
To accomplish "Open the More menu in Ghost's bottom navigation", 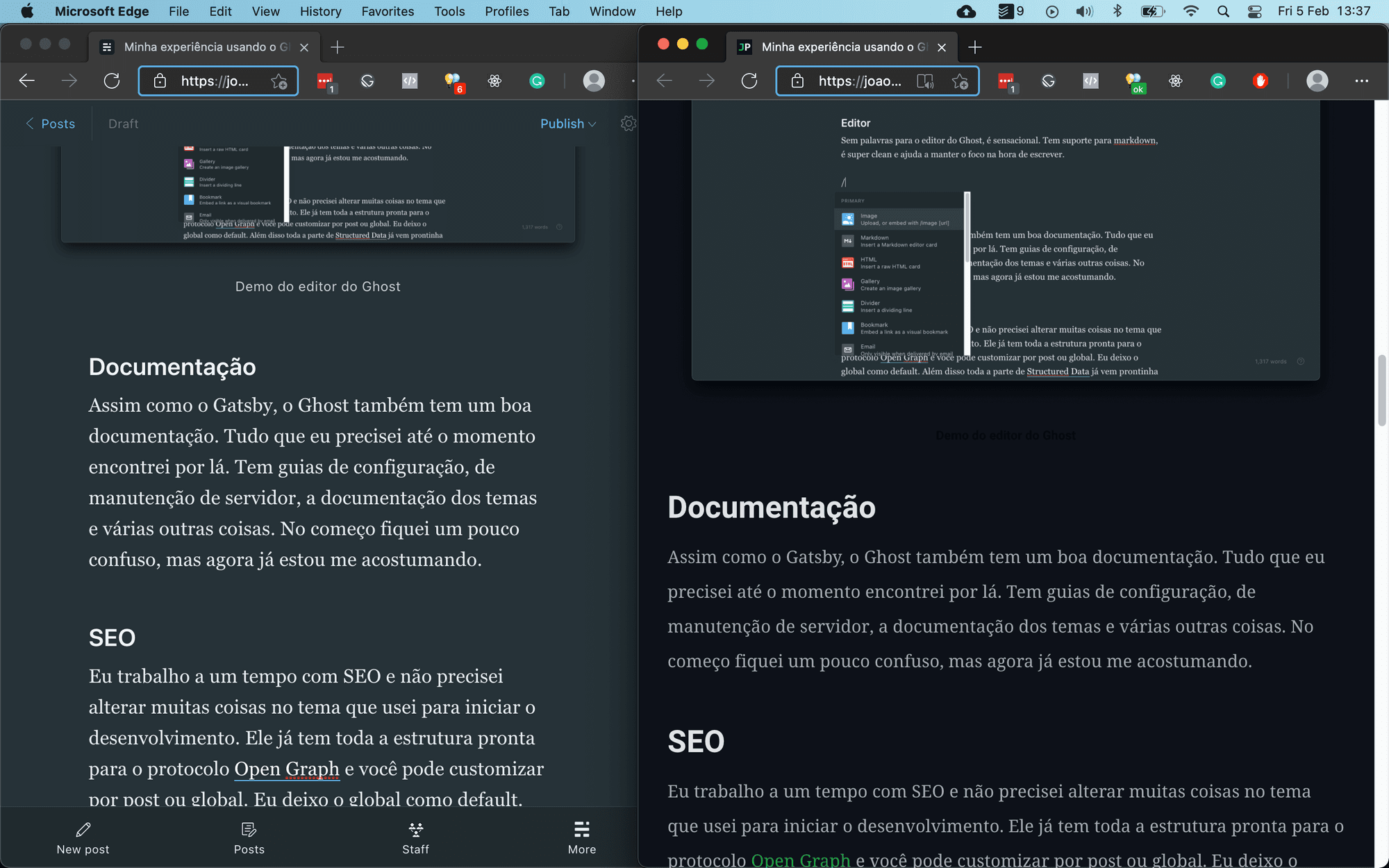I will coord(581,837).
